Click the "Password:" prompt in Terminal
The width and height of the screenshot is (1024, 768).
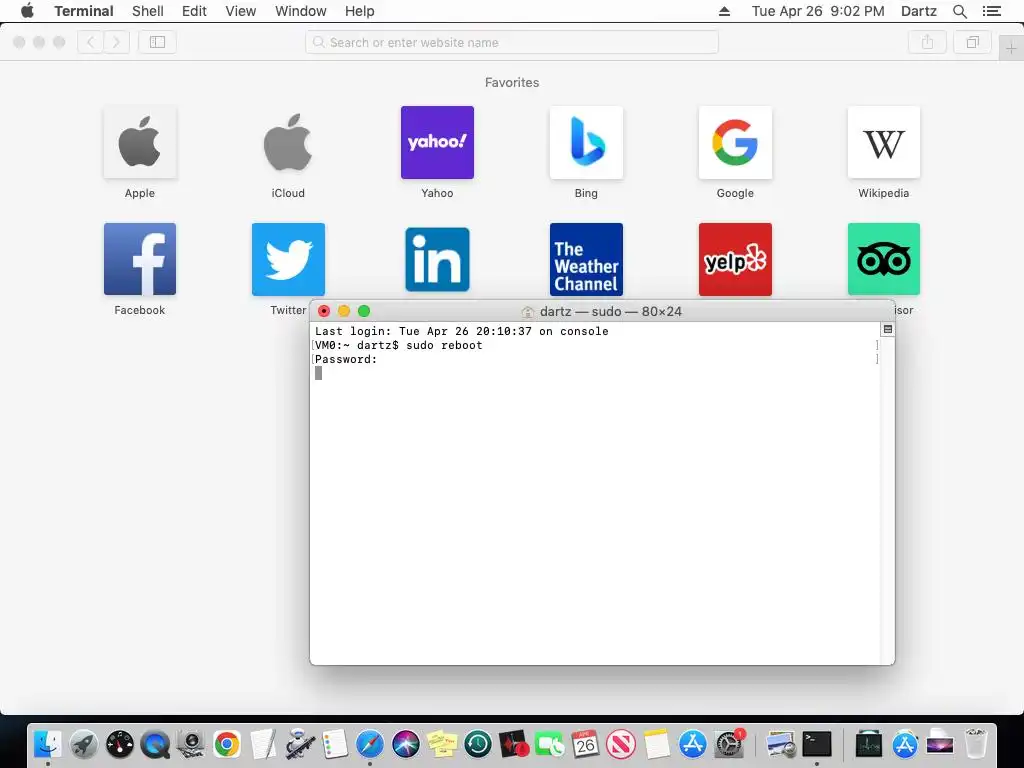[346, 360]
